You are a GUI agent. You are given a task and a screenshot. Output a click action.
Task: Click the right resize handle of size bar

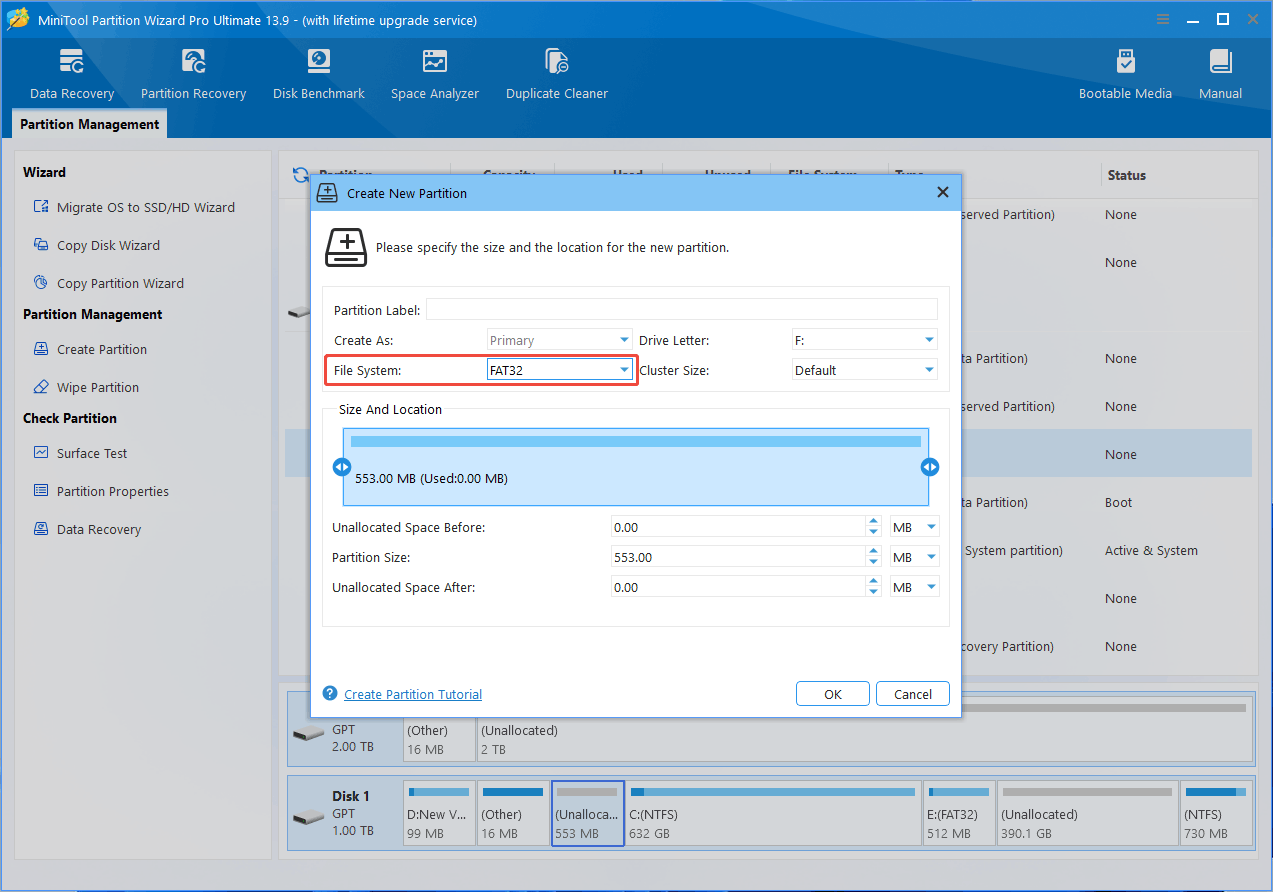tap(930, 467)
